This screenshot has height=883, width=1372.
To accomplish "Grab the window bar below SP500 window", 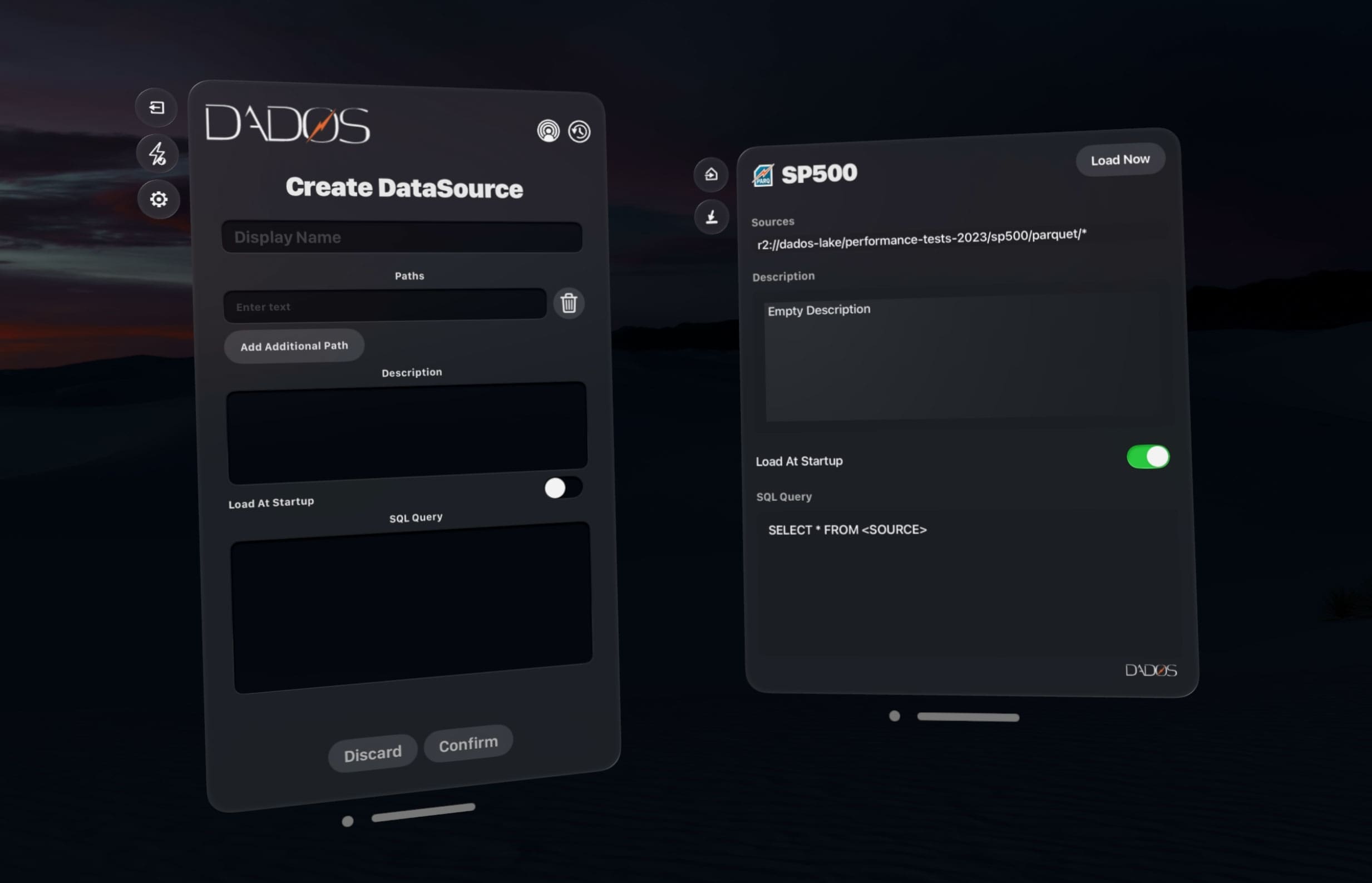I will click(968, 717).
